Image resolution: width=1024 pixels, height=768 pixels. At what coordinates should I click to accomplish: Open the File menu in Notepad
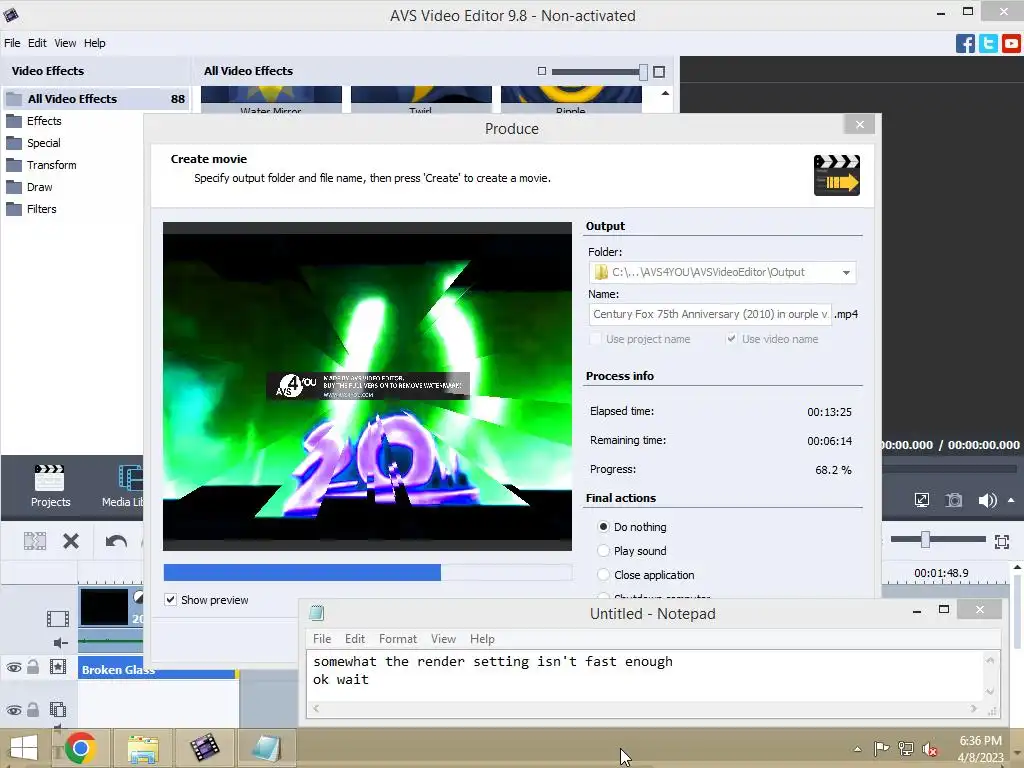(x=322, y=639)
